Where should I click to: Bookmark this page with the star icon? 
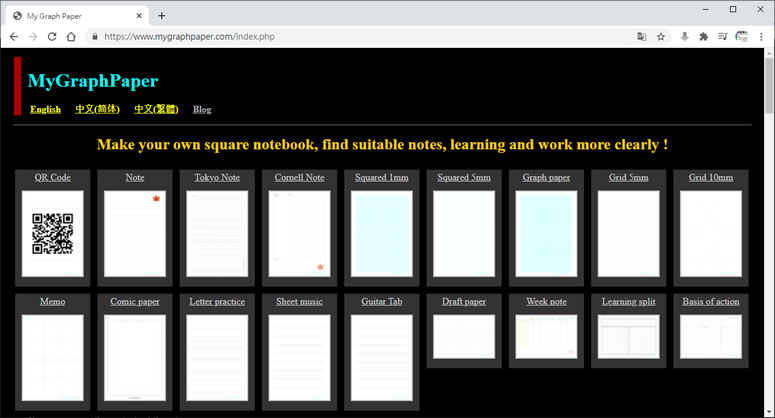pos(661,37)
